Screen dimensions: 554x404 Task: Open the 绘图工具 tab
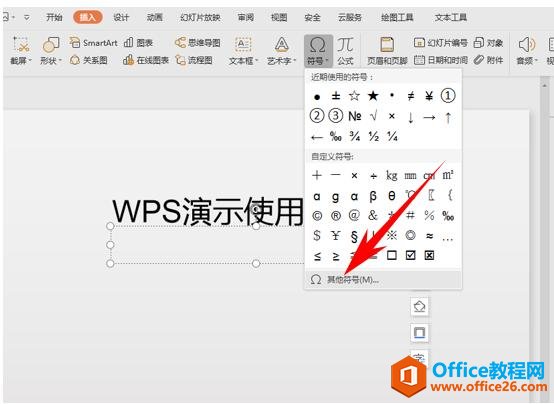[x=397, y=17]
